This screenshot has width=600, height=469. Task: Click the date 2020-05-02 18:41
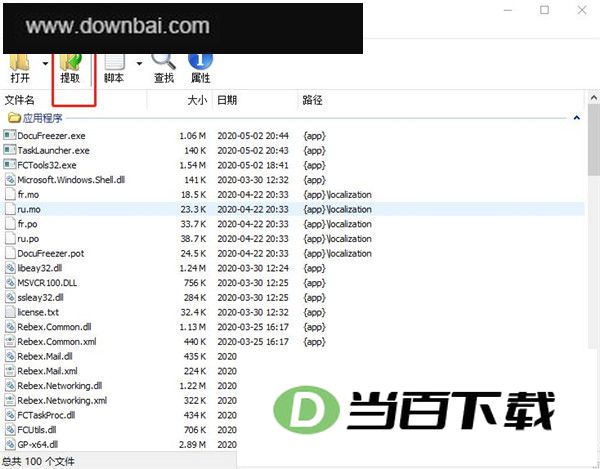pyautogui.click(x=253, y=165)
